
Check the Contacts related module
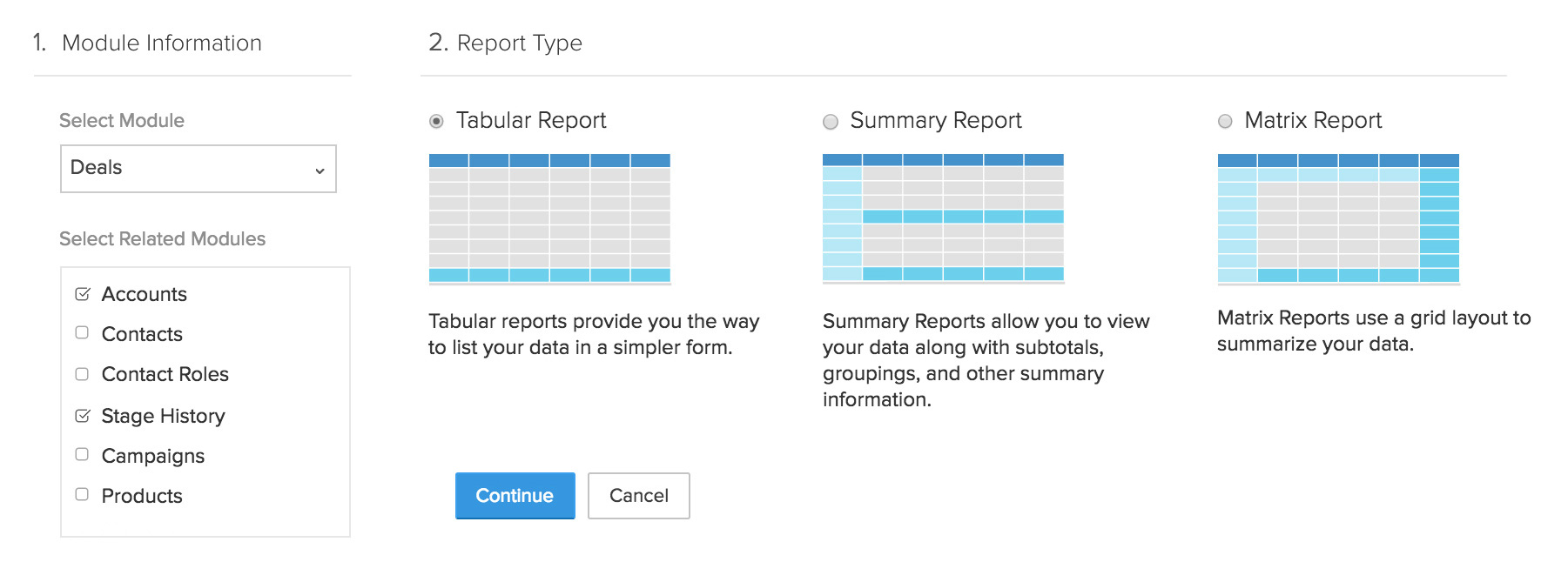(x=82, y=332)
